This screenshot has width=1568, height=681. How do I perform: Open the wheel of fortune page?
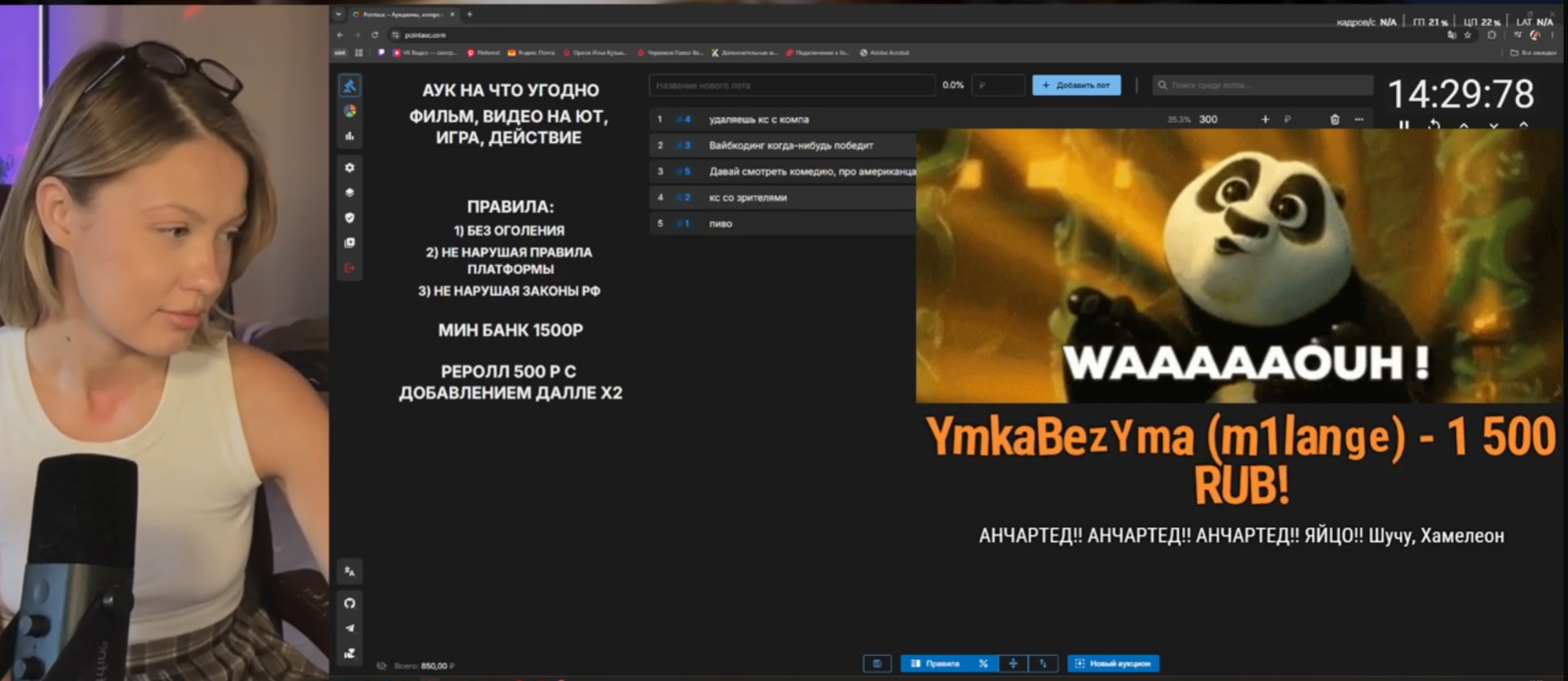350,111
